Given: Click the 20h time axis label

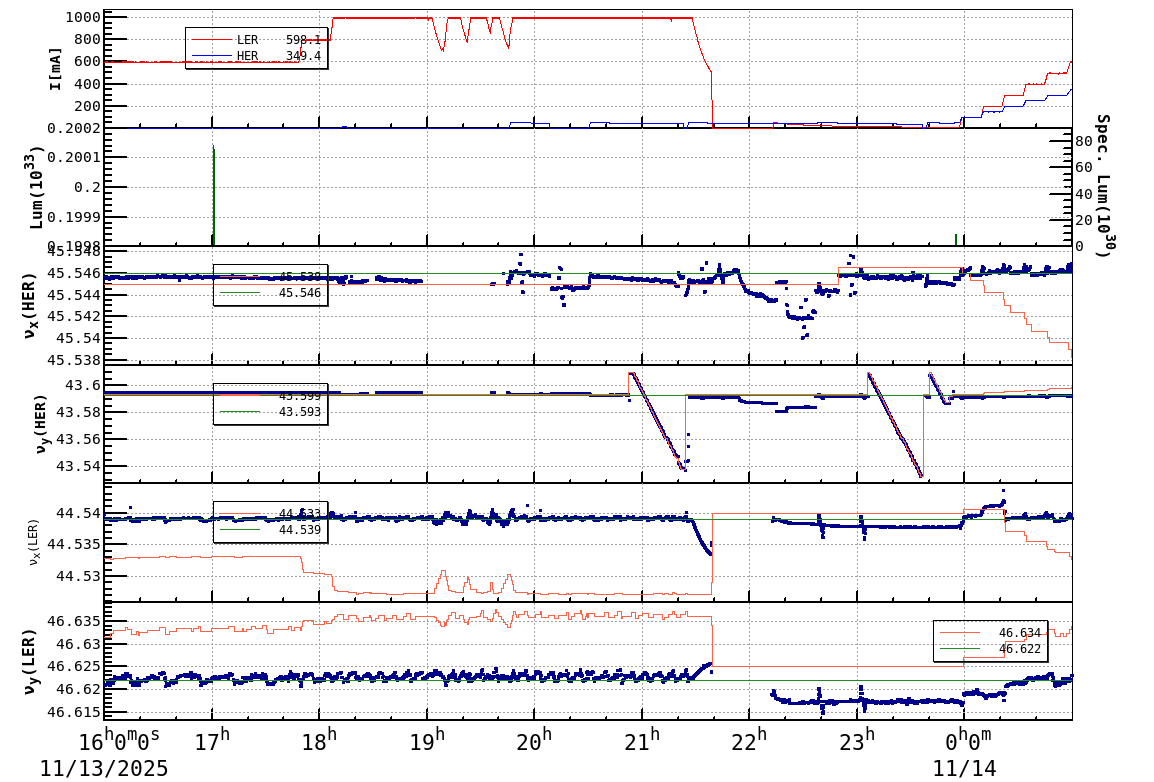Looking at the screenshot, I should 534,739.
